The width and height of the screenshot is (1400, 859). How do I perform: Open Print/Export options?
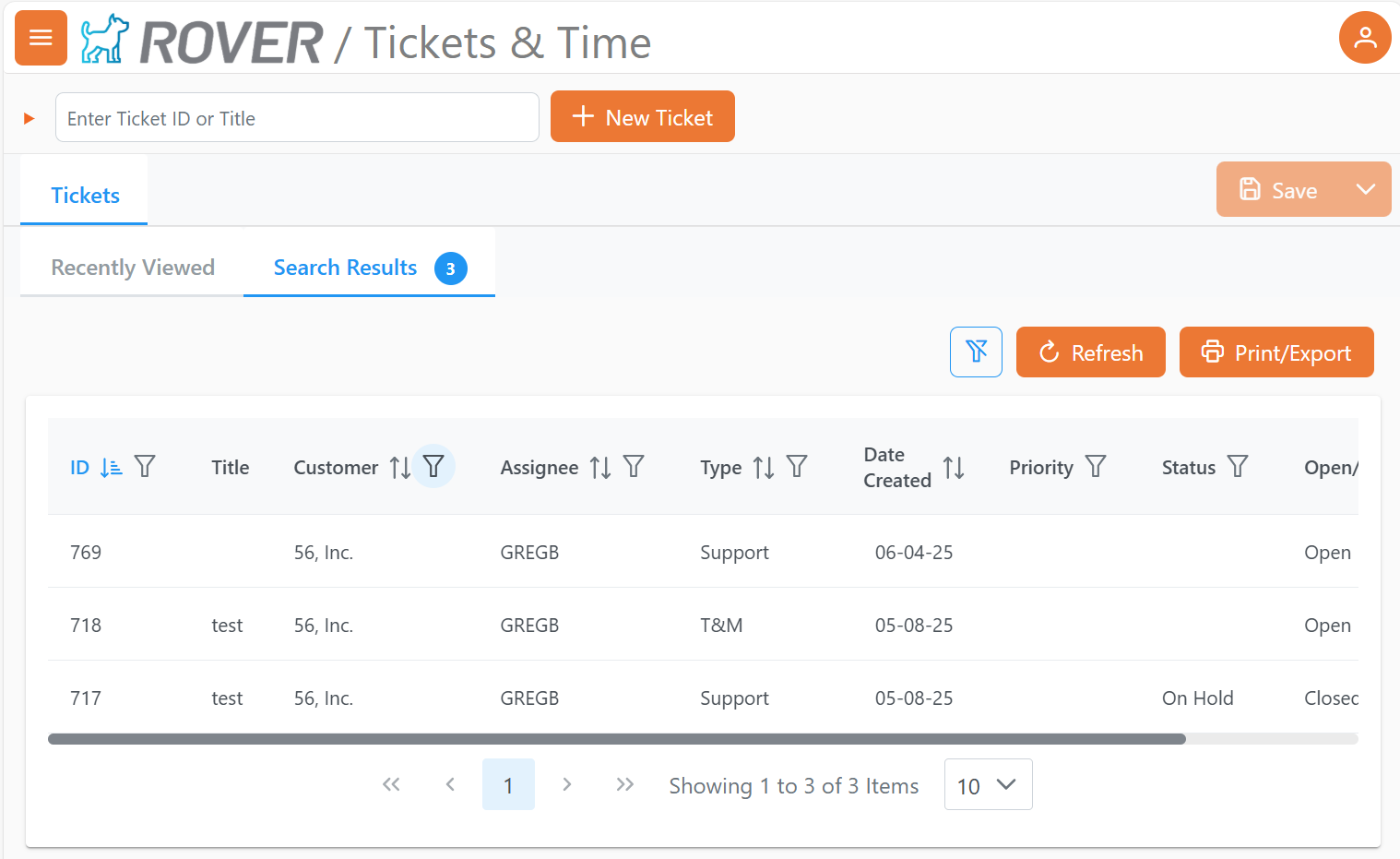pyautogui.click(x=1276, y=352)
